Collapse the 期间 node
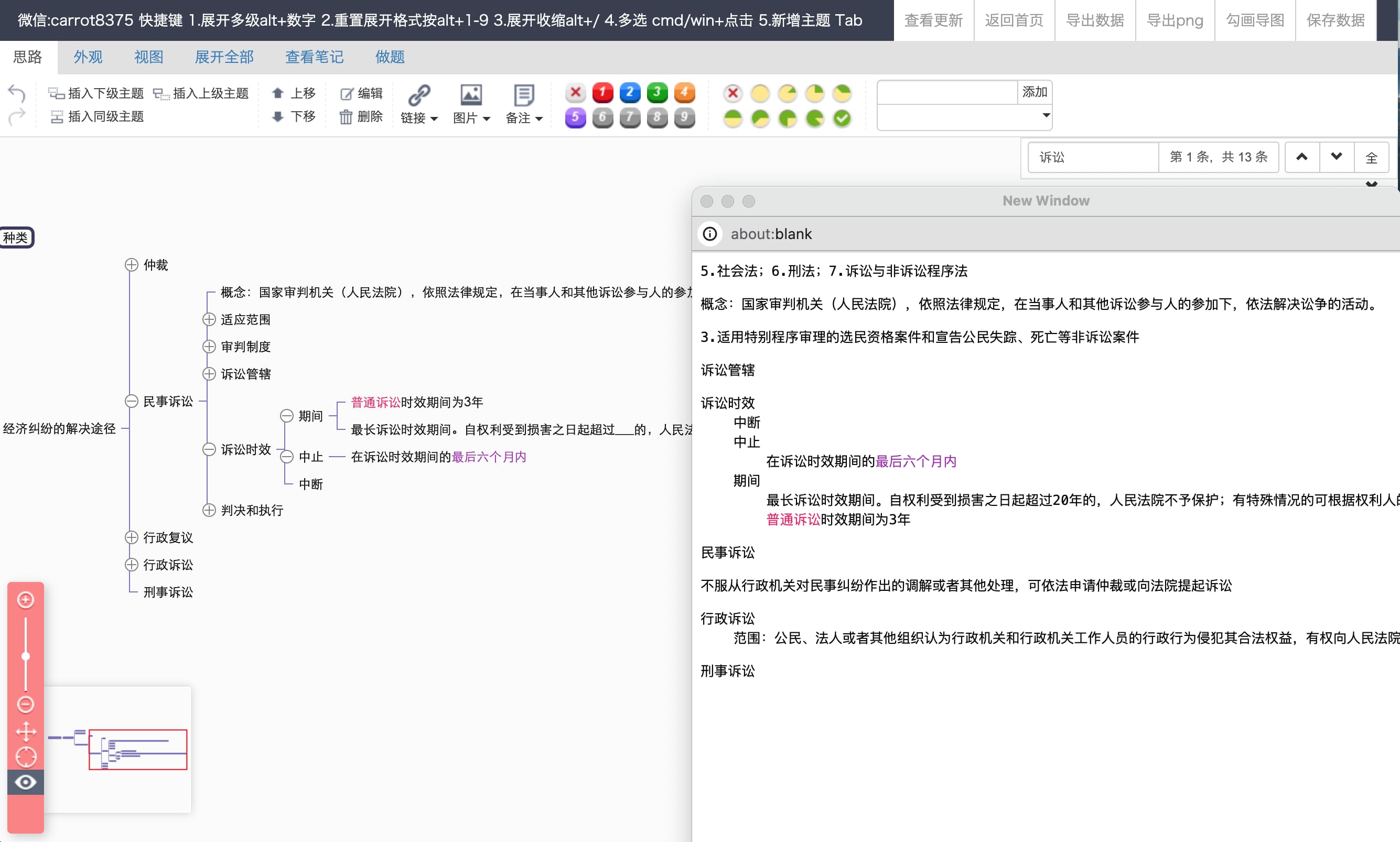The width and height of the screenshot is (1400, 842). [x=287, y=416]
